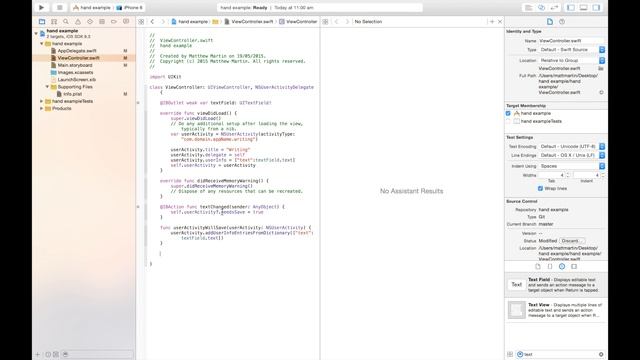Open the Line Endings dropdown
640x360 pixels.
pos(572,156)
